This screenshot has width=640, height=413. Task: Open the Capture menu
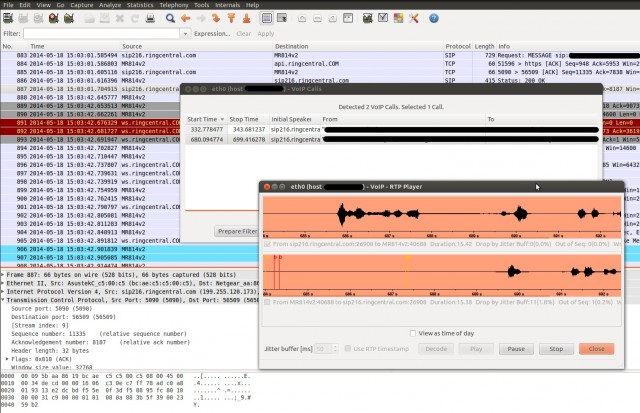pyautogui.click(x=82, y=5)
